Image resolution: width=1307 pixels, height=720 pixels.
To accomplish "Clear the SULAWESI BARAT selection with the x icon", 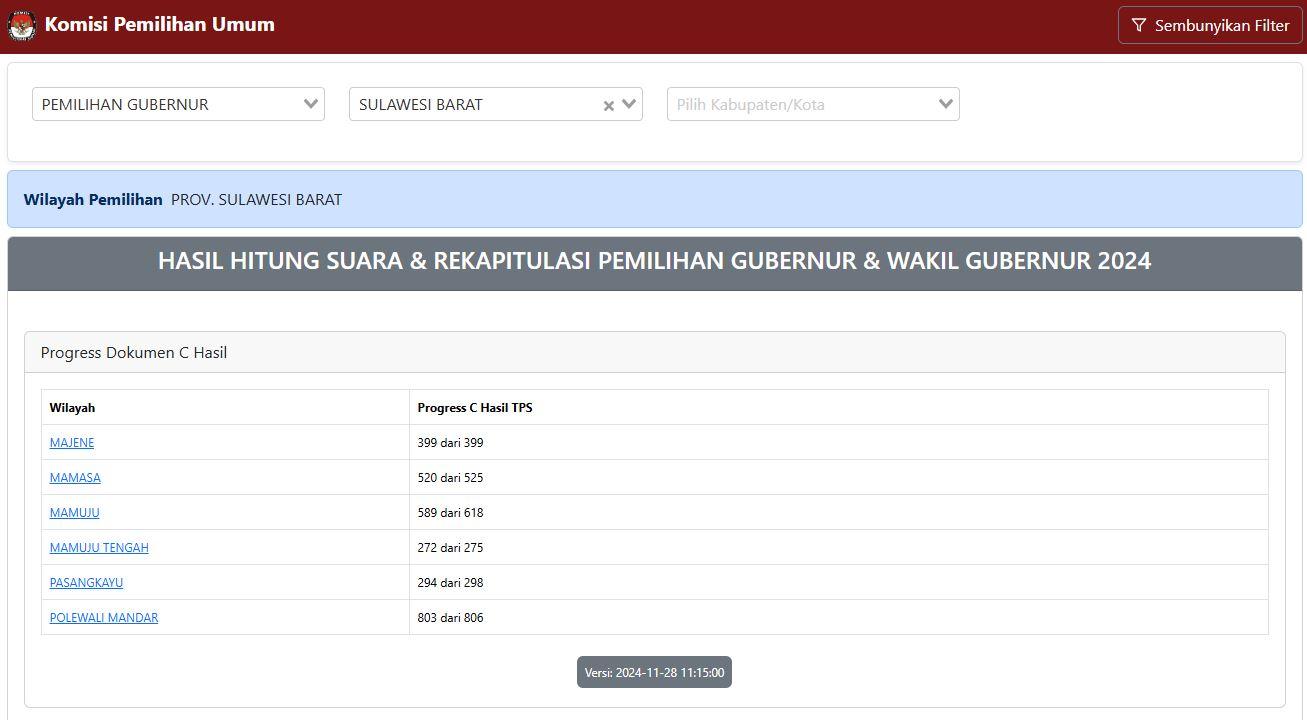I will [608, 105].
